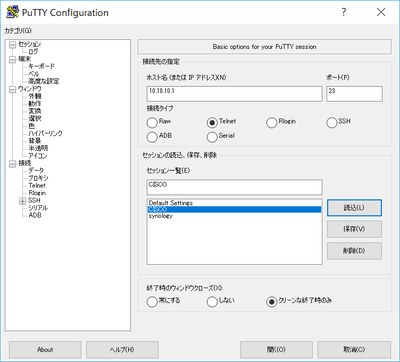Screen dimensions: 400x362
Task: Click the question mark help button
Action: click(x=344, y=12)
